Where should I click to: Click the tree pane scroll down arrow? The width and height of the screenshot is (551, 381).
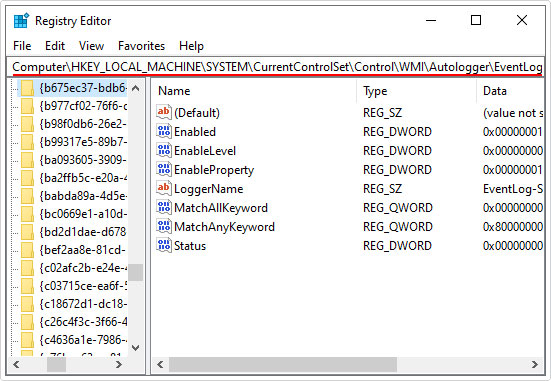135,348
